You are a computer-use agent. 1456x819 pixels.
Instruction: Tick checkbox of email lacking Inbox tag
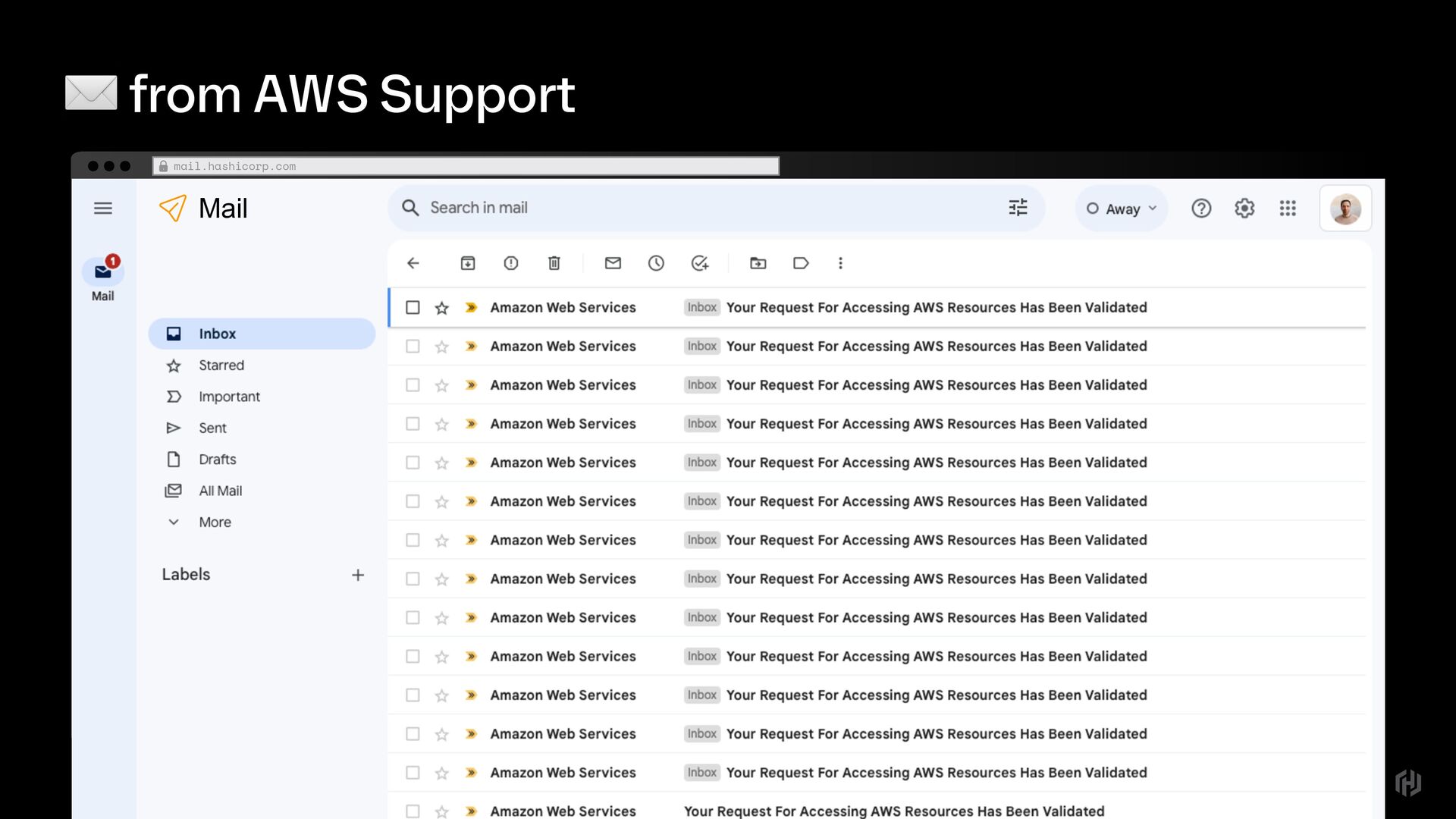pos(413,811)
